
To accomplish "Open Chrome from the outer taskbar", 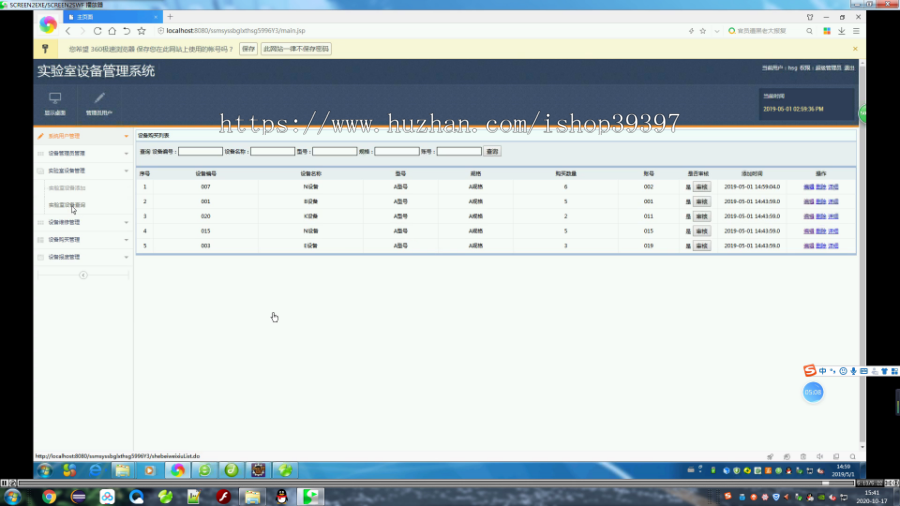I will point(49,497).
